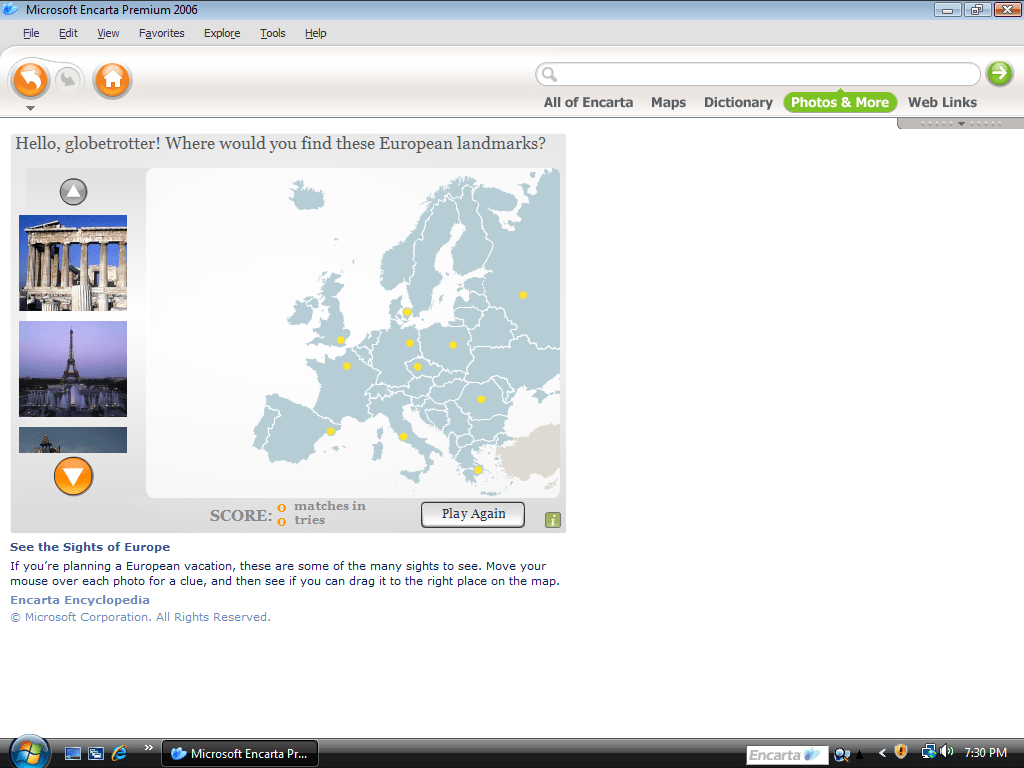
Task: Switch to the Dictionary tab
Action: (738, 102)
